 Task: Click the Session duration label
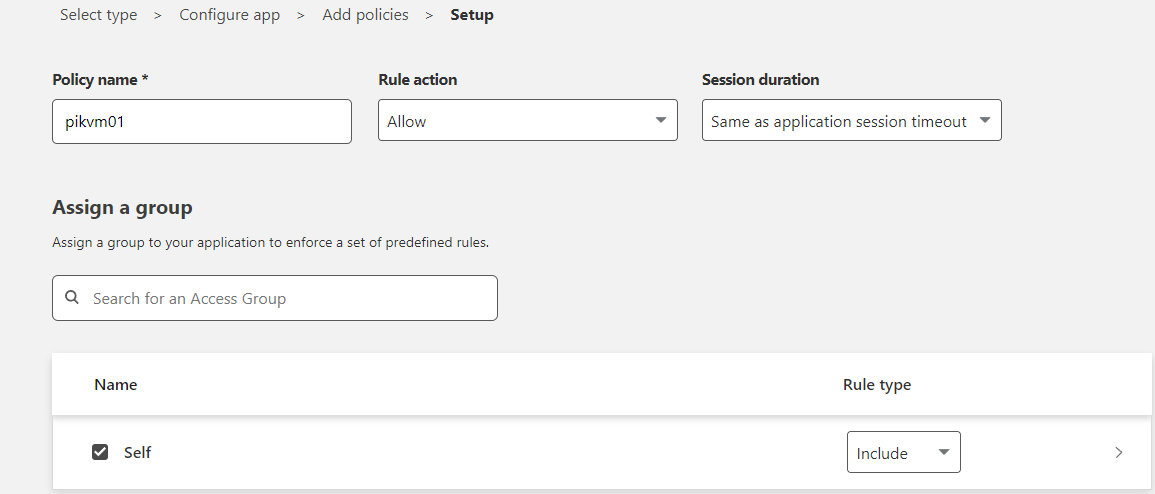point(760,80)
